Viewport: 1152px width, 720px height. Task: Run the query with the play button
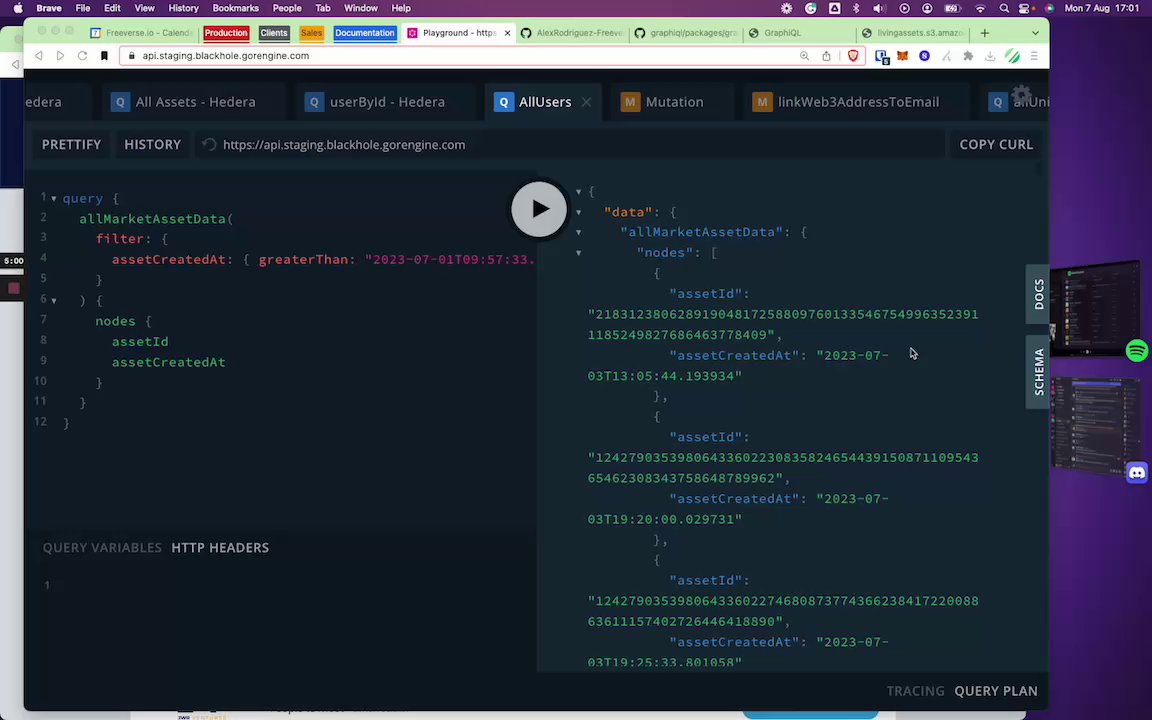tap(539, 209)
